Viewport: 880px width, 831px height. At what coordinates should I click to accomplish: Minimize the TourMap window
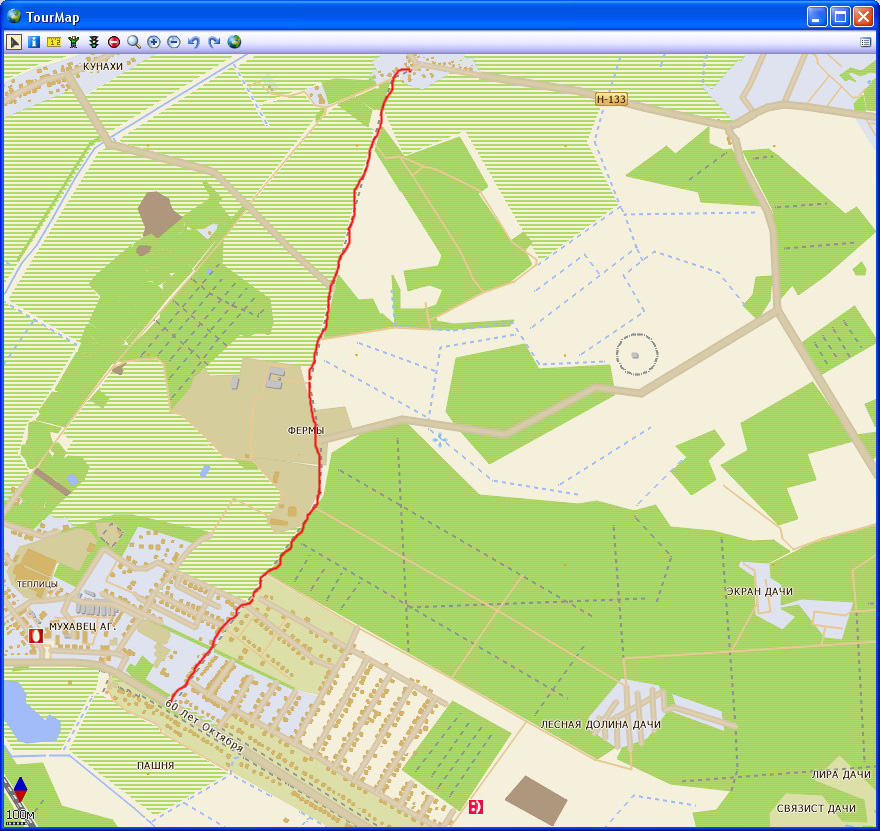coord(817,17)
